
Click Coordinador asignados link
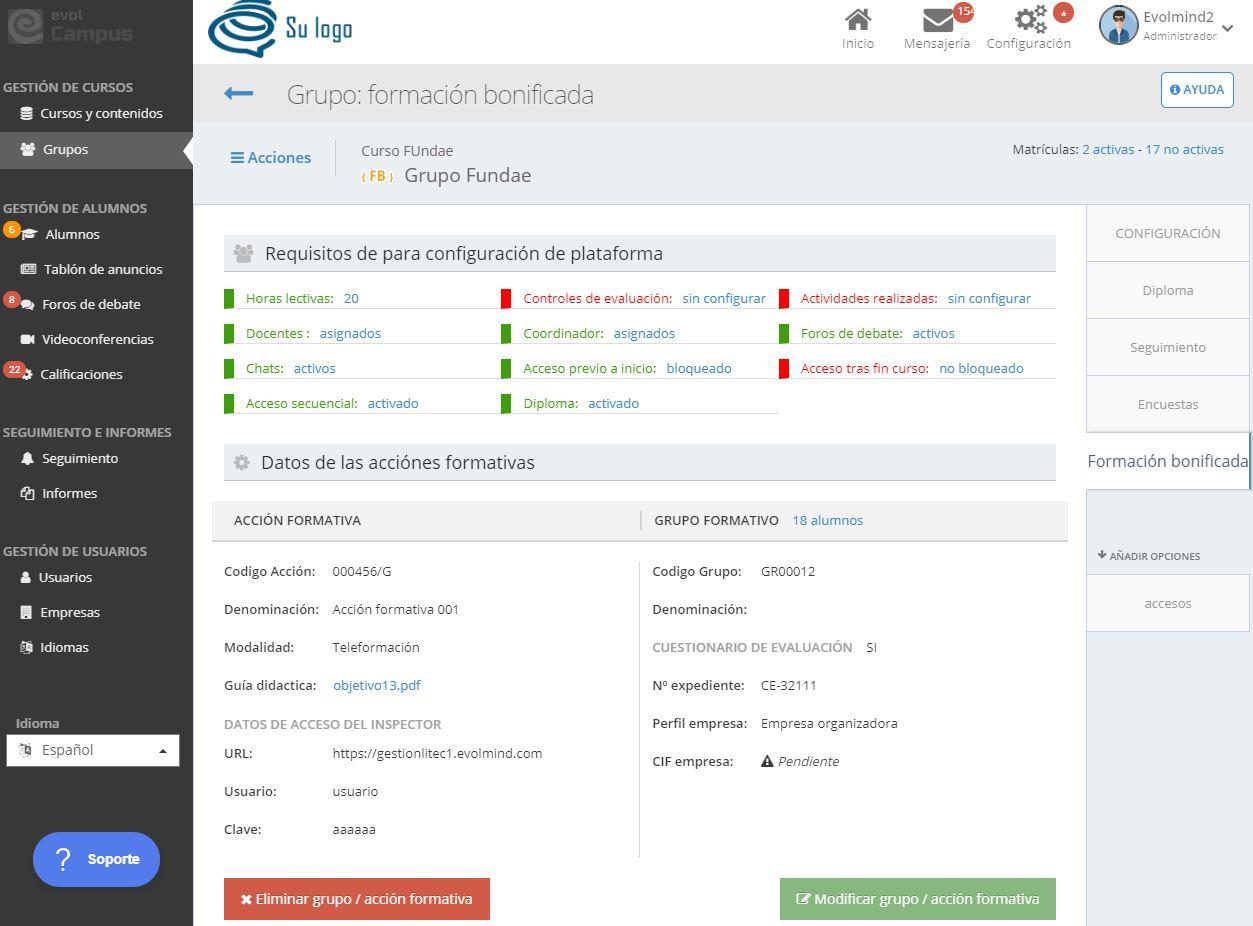644,333
